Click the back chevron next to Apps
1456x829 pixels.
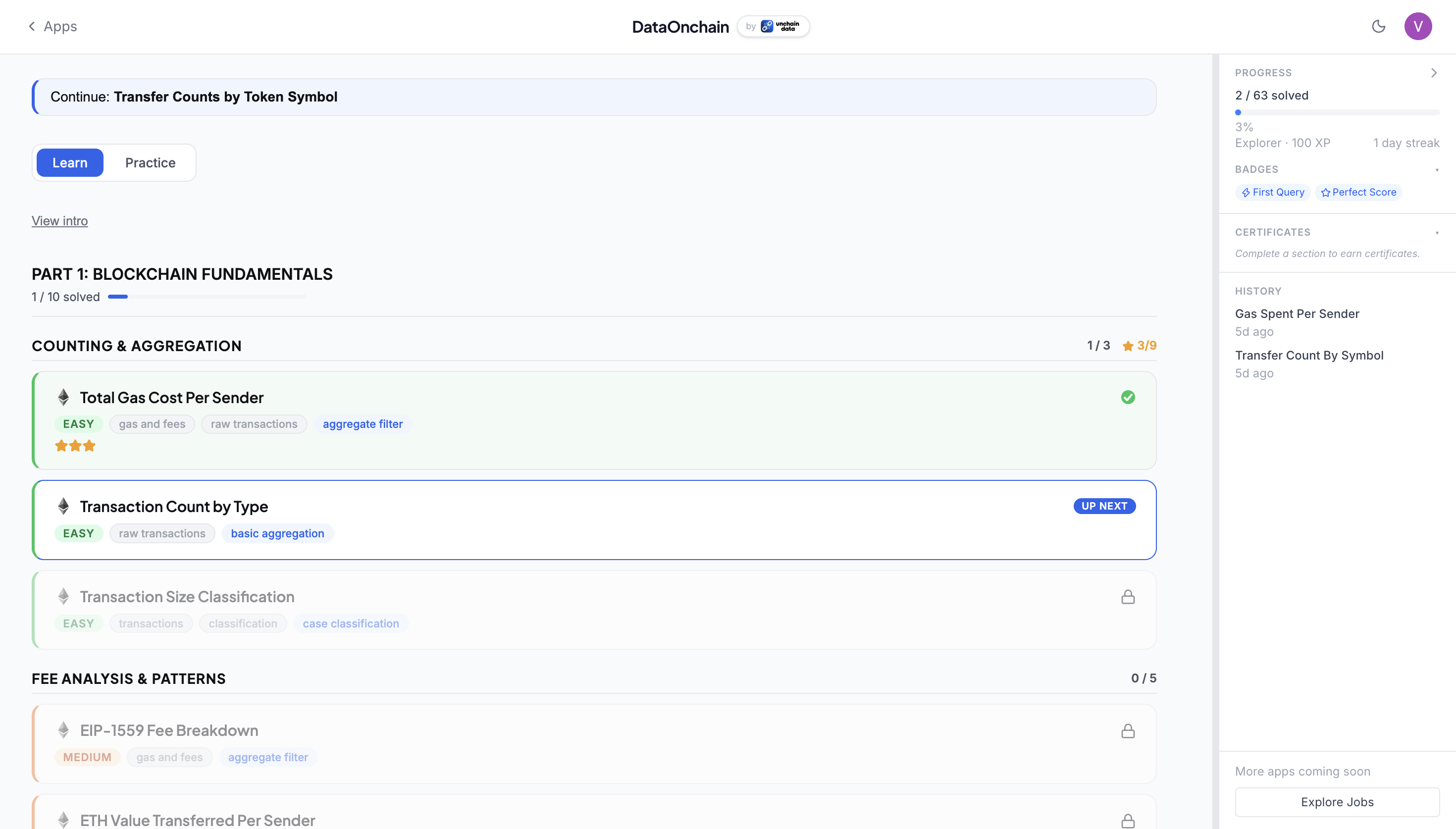pyautogui.click(x=32, y=26)
